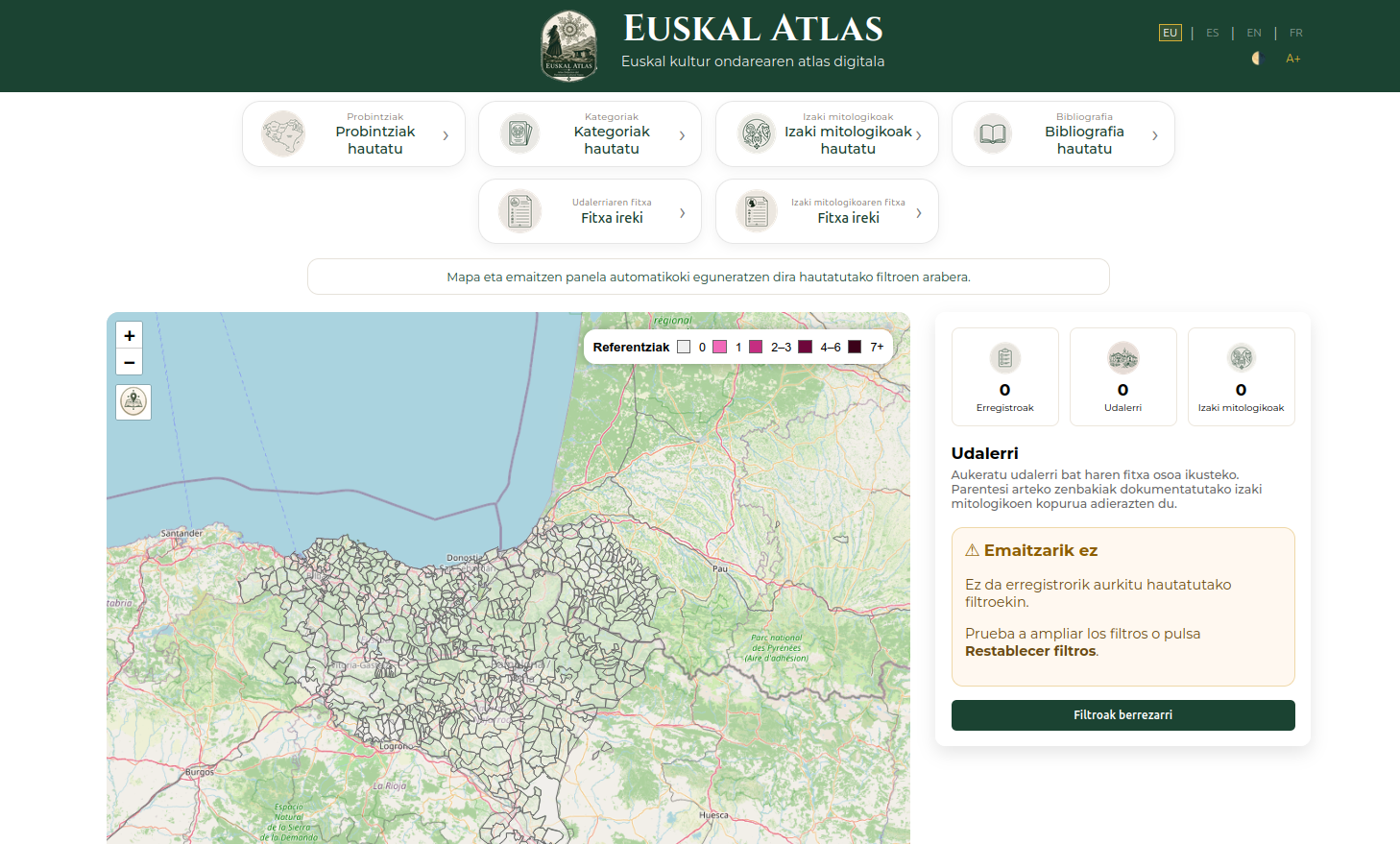Increase font size with A+ button

pyautogui.click(x=1293, y=59)
